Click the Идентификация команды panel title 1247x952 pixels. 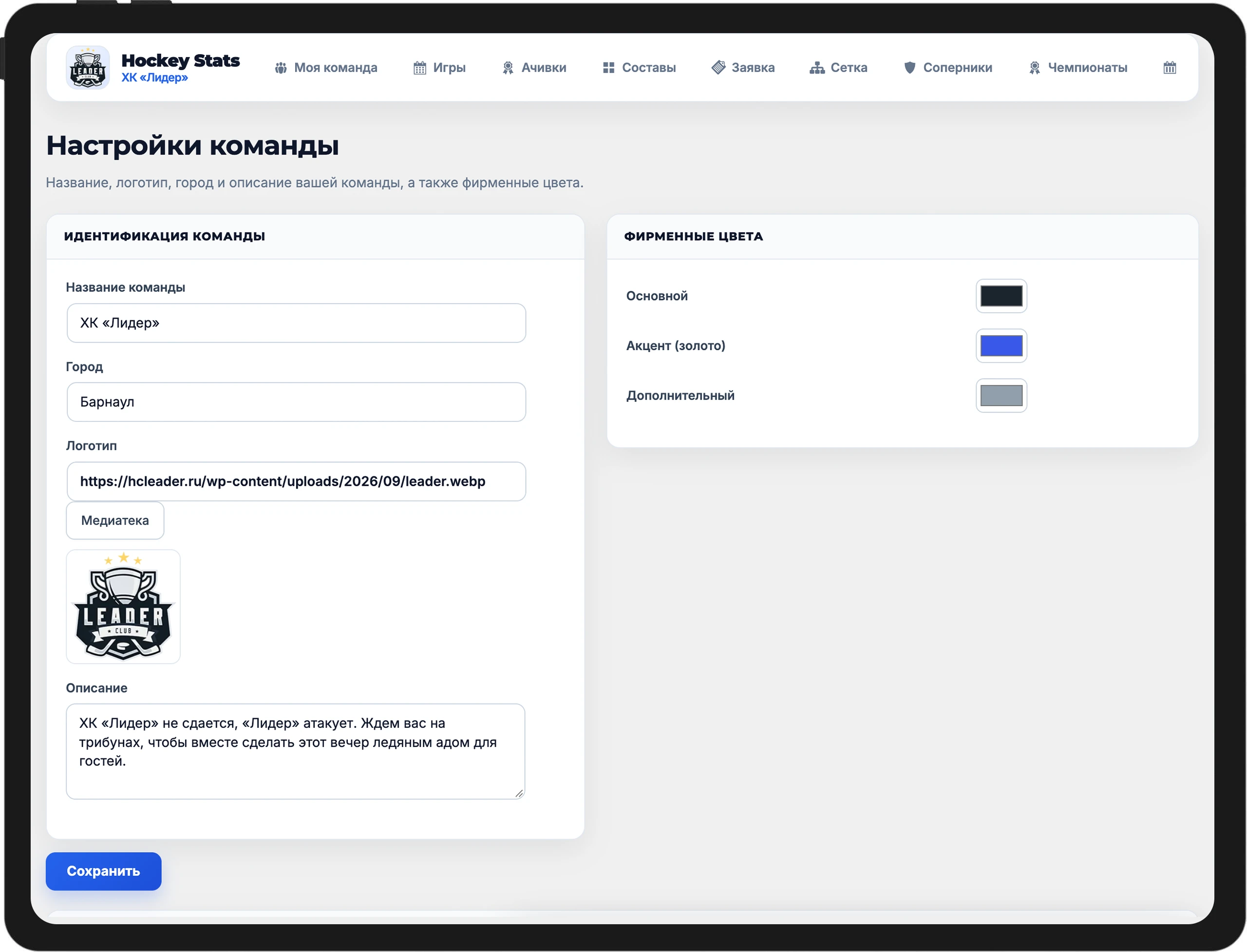click(x=164, y=236)
